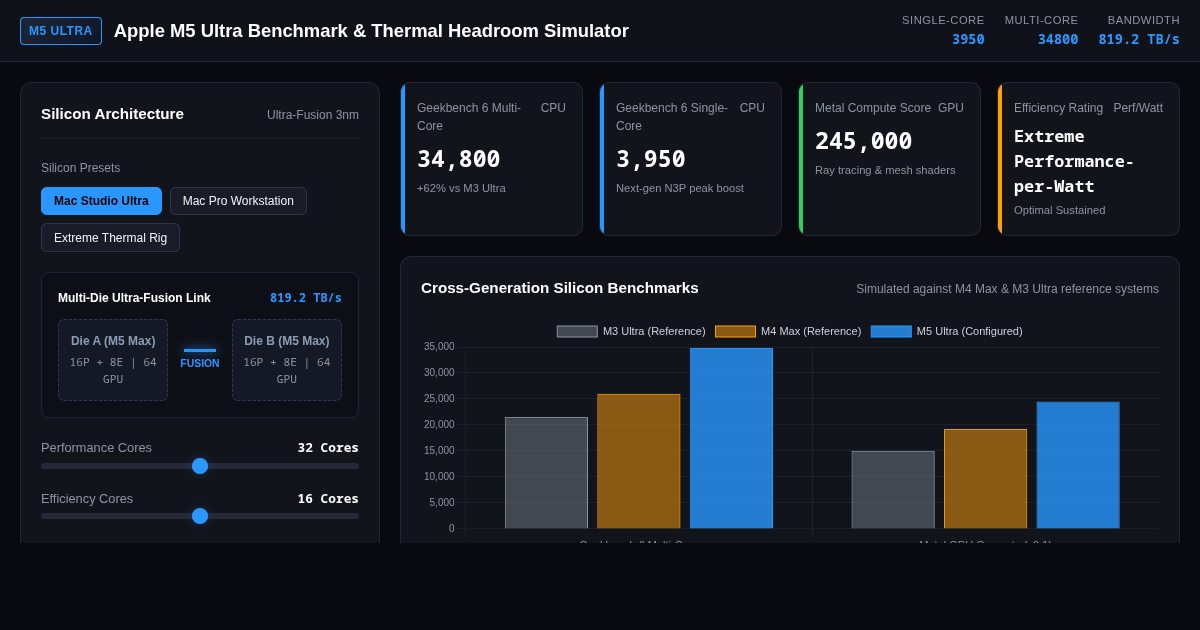
Task: Toggle M3 Ultra (Reference) legend swatch
Action: click(577, 331)
